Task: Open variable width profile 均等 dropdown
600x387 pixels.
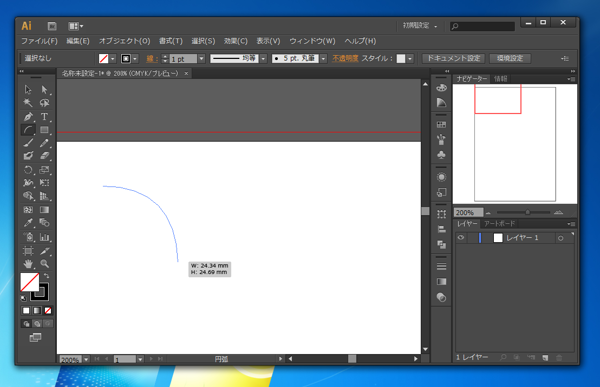Action: [x=263, y=59]
